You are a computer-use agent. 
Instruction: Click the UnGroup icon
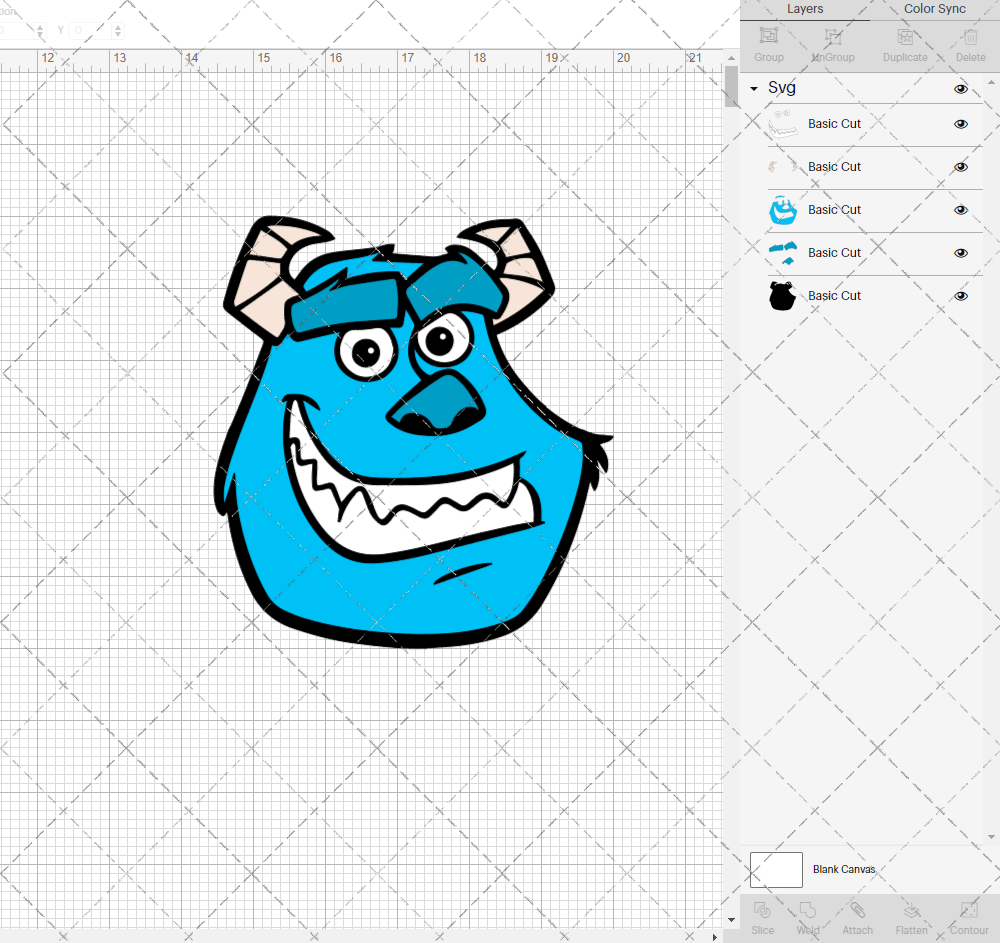[x=832, y=36]
